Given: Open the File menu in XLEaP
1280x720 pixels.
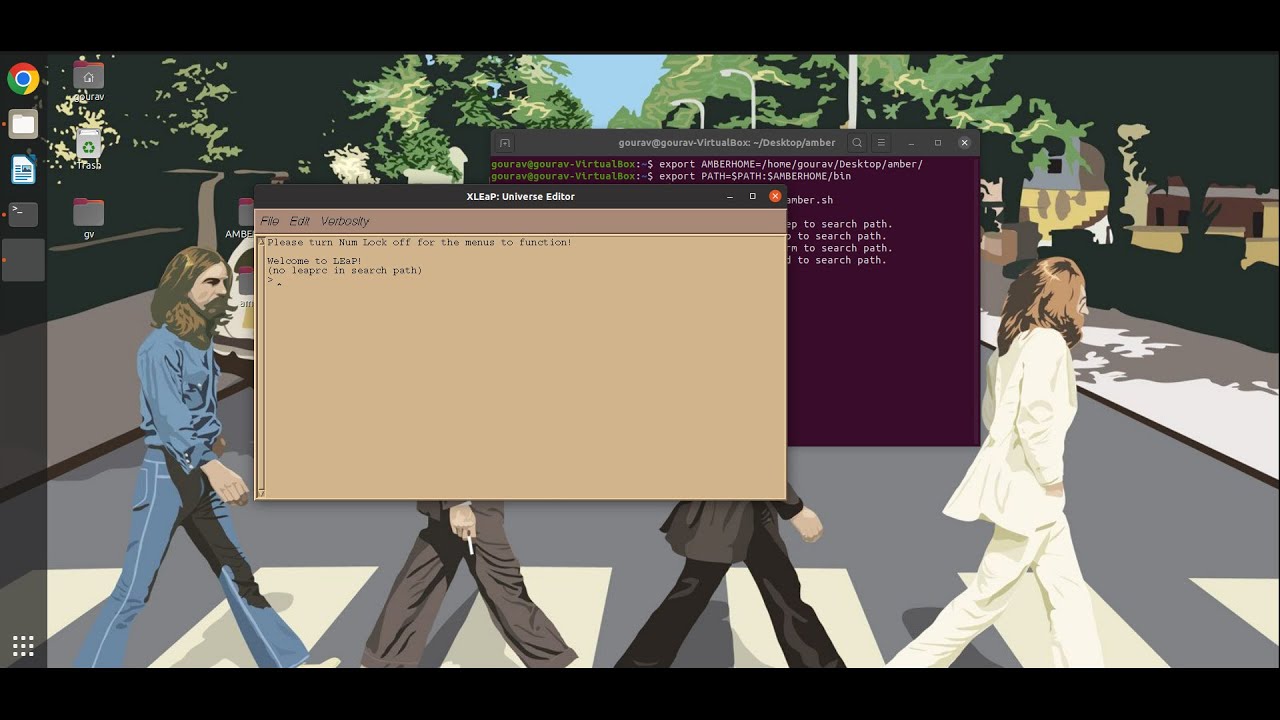Looking at the screenshot, I should [x=269, y=221].
